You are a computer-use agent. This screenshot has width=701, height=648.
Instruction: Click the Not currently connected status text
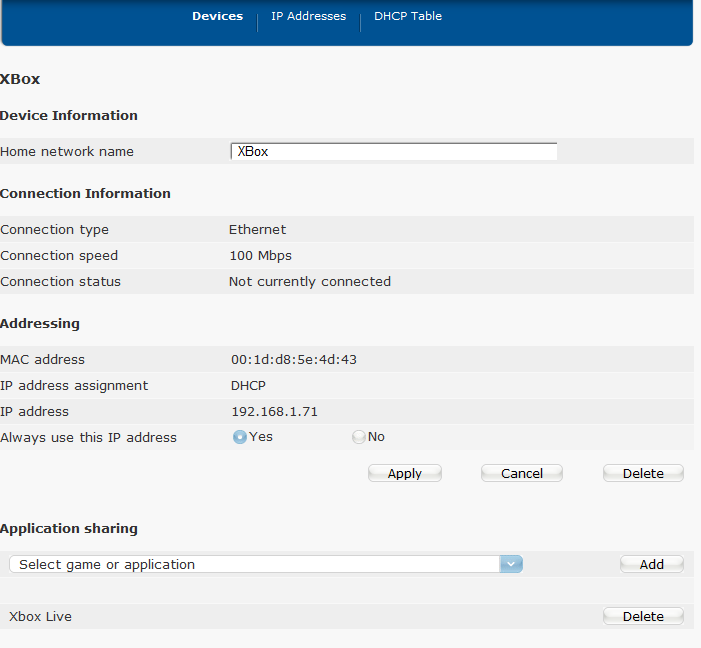click(x=309, y=282)
